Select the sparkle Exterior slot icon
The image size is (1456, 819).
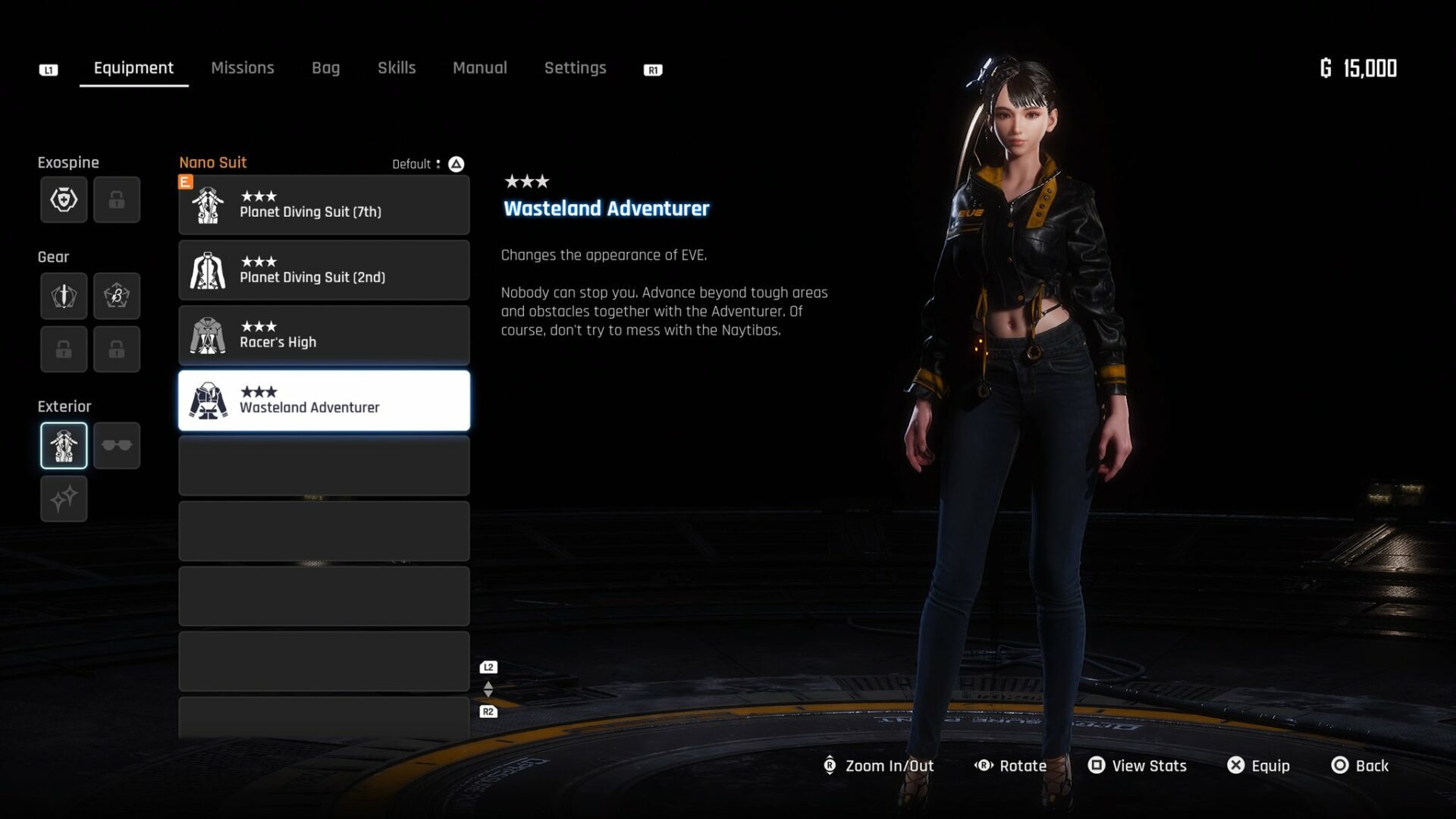[x=64, y=498]
